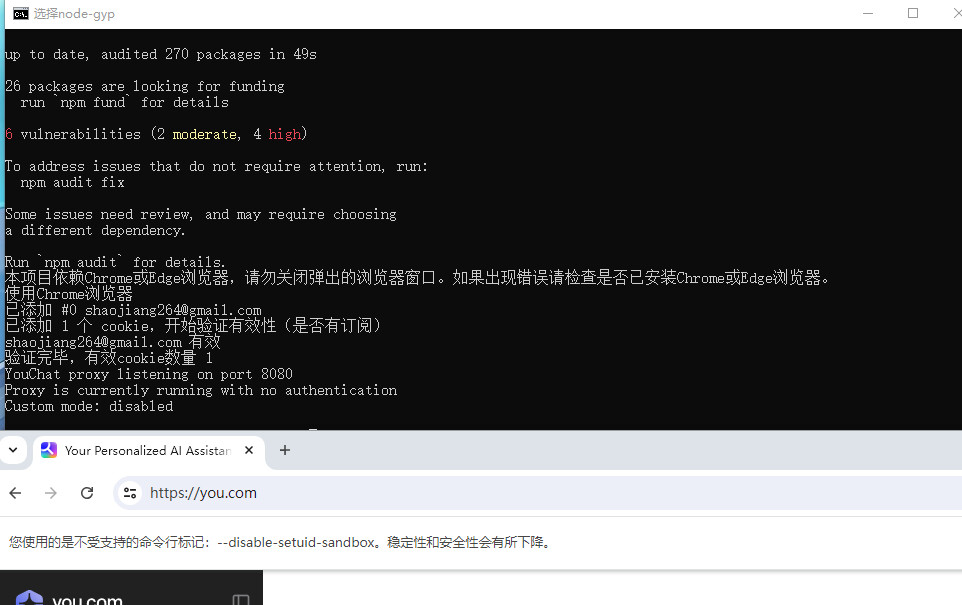Open the tab search dropdown chevron
The width and height of the screenshot is (962, 605).
(14, 450)
